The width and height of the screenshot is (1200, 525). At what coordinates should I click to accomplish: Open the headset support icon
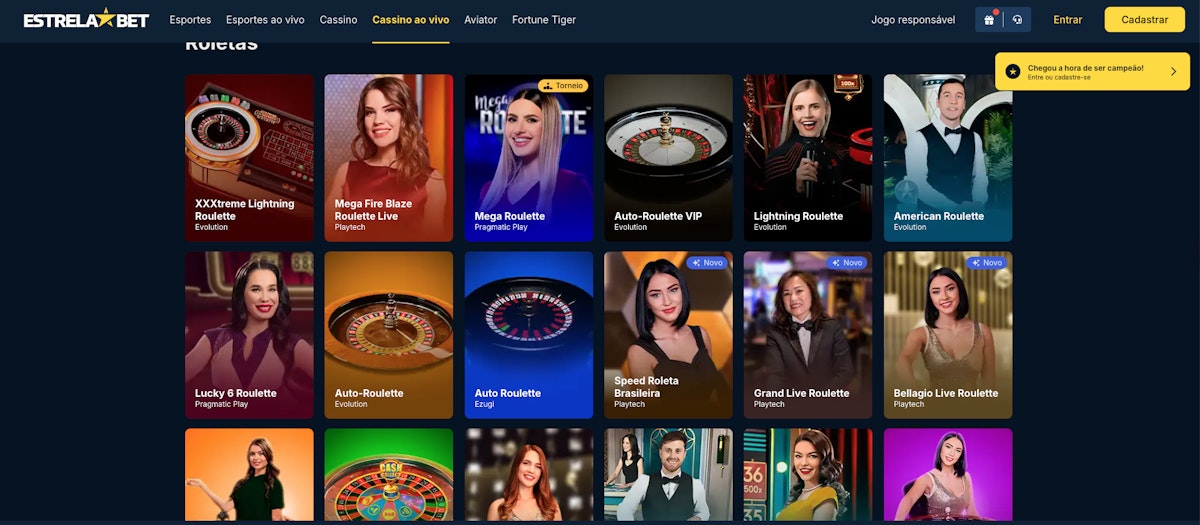pyautogui.click(x=1017, y=19)
